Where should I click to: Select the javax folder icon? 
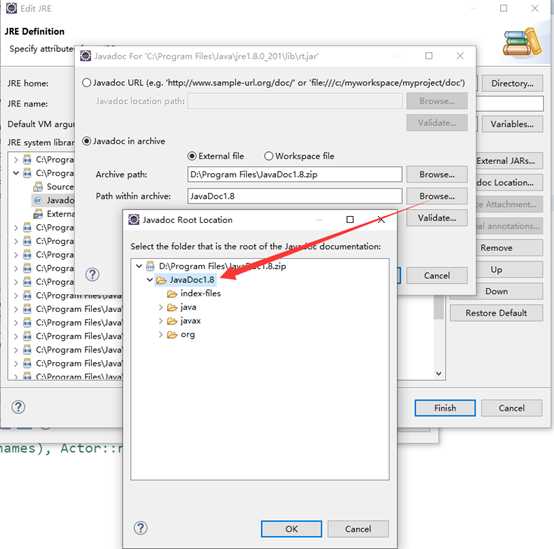pyautogui.click(x=172, y=321)
